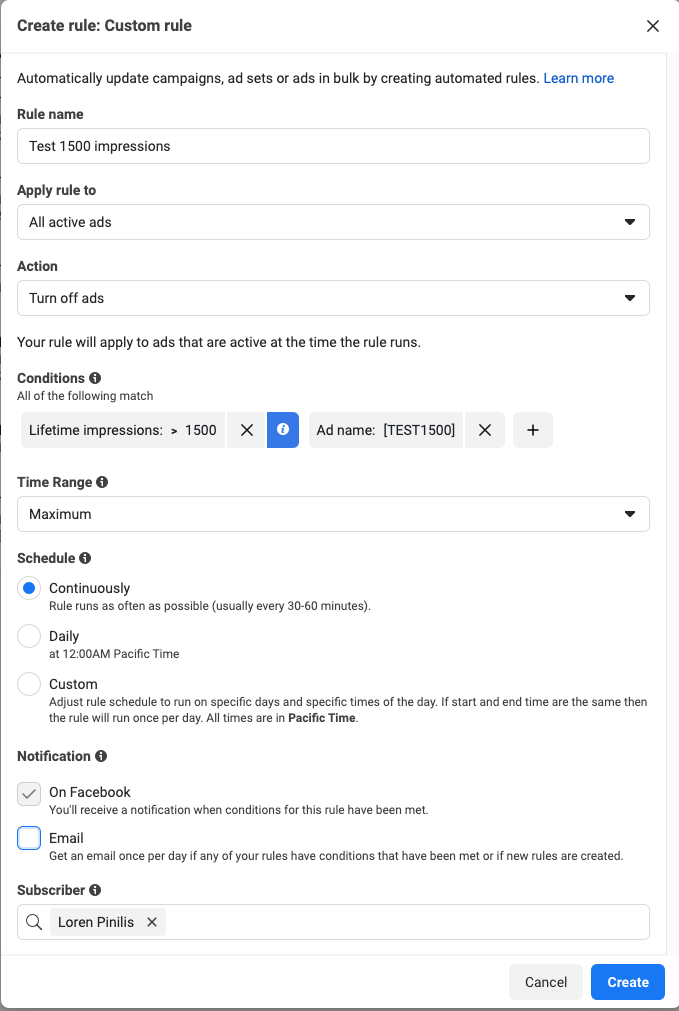The width and height of the screenshot is (679, 1011).
Task: Show info tooltip next to Conditions heading
Action: (95, 378)
